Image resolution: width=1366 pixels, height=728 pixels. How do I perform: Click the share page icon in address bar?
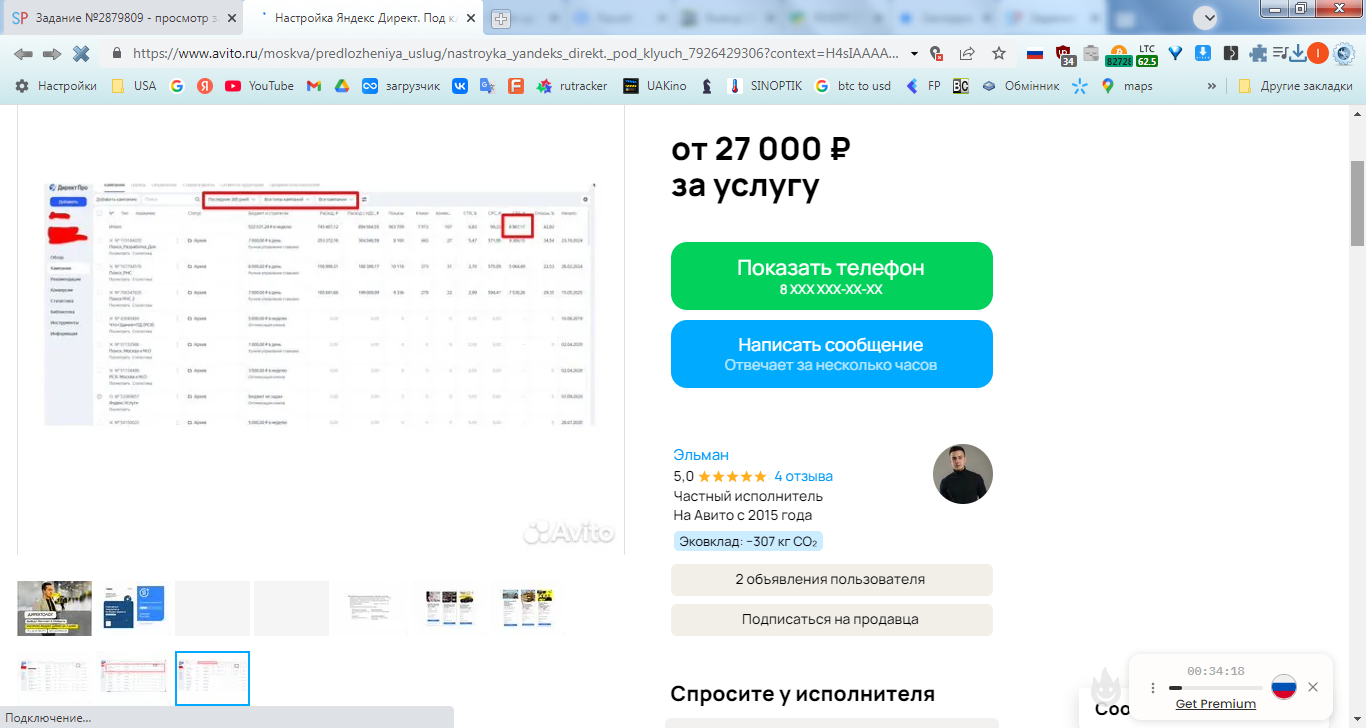pos(967,54)
